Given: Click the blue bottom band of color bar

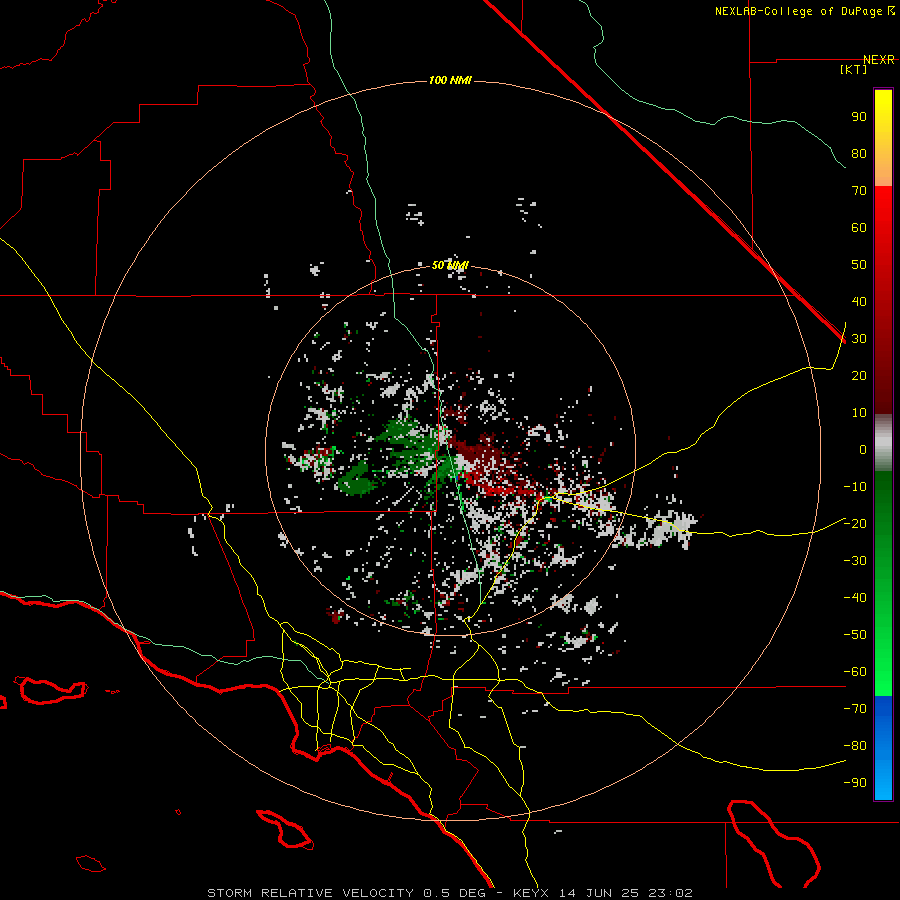Looking at the screenshot, I should click(883, 748).
